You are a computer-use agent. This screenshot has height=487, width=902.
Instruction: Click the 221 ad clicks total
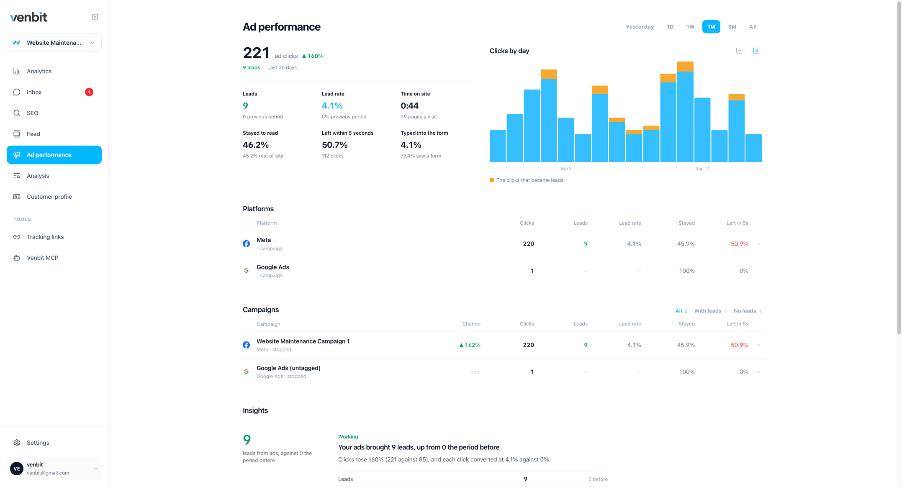pyautogui.click(x=256, y=53)
